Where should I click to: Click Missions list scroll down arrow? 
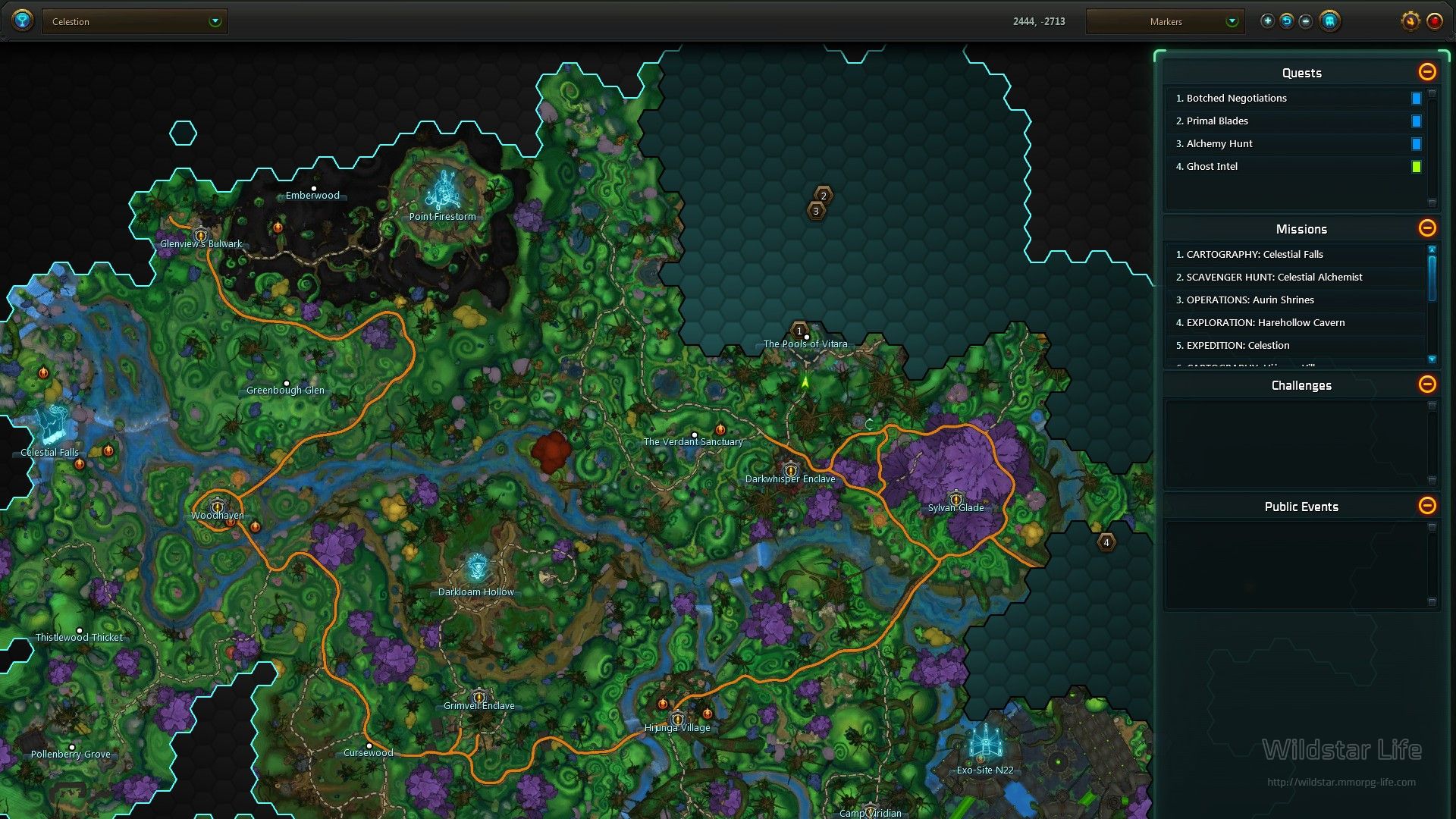(x=1432, y=359)
